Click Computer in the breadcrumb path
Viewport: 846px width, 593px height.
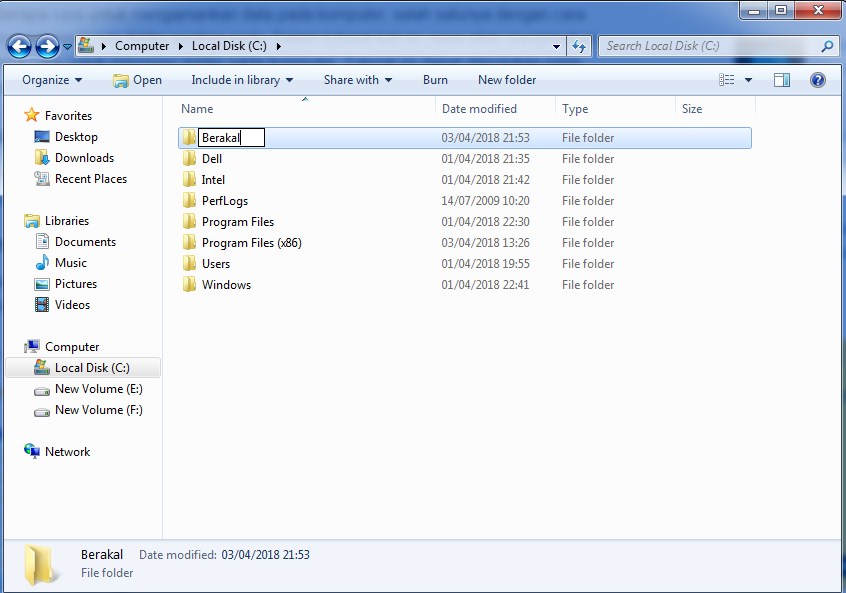pos(143,45)
